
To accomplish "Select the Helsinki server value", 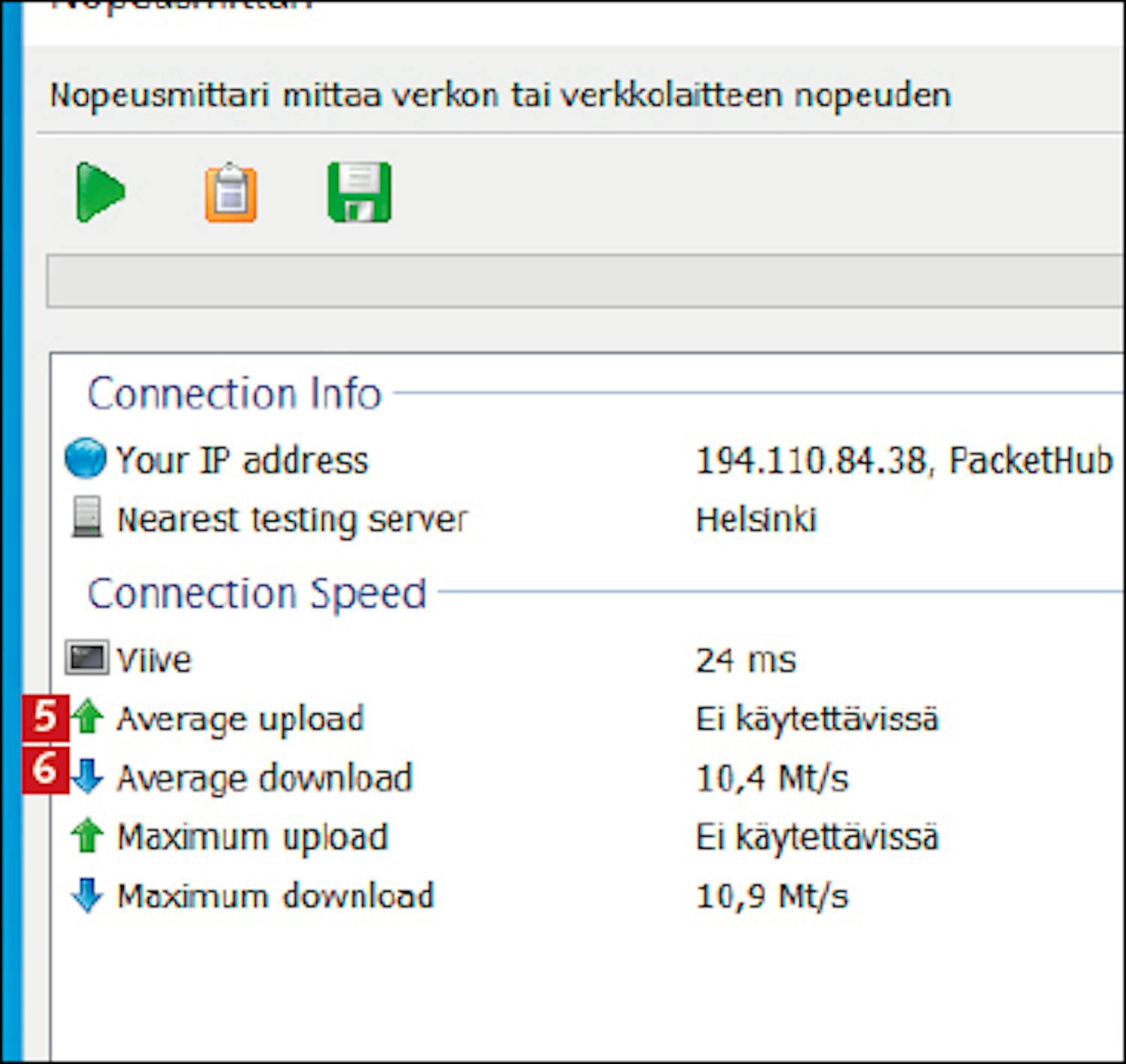I will pos(756,519).
